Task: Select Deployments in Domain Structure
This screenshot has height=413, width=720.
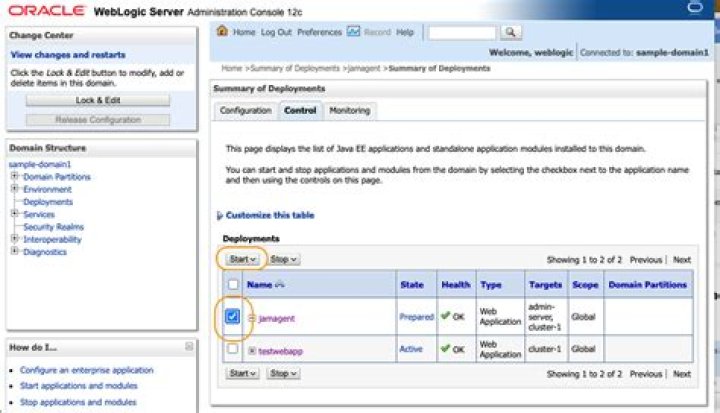Action: click(x=48, y=202)
